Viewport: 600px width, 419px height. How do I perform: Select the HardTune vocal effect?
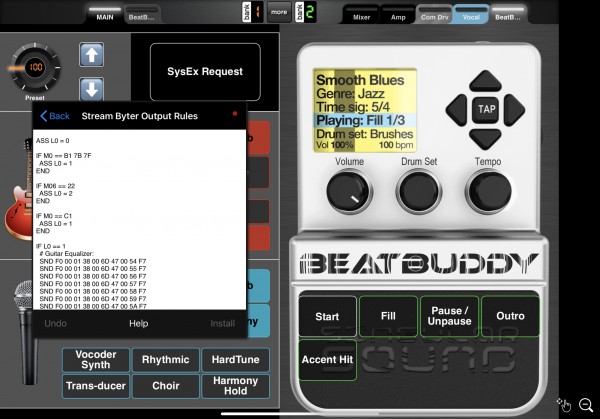[x=235, y=360]
